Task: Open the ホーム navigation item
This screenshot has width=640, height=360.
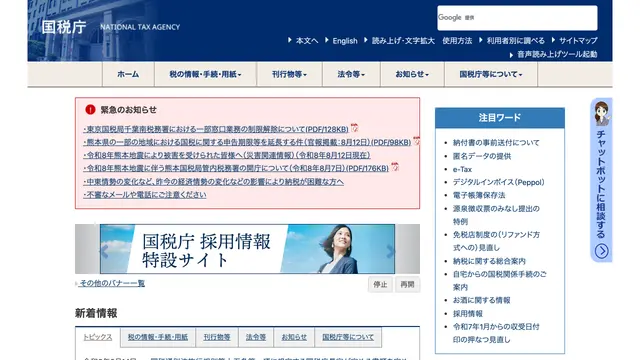Action: tap(128, 74)
